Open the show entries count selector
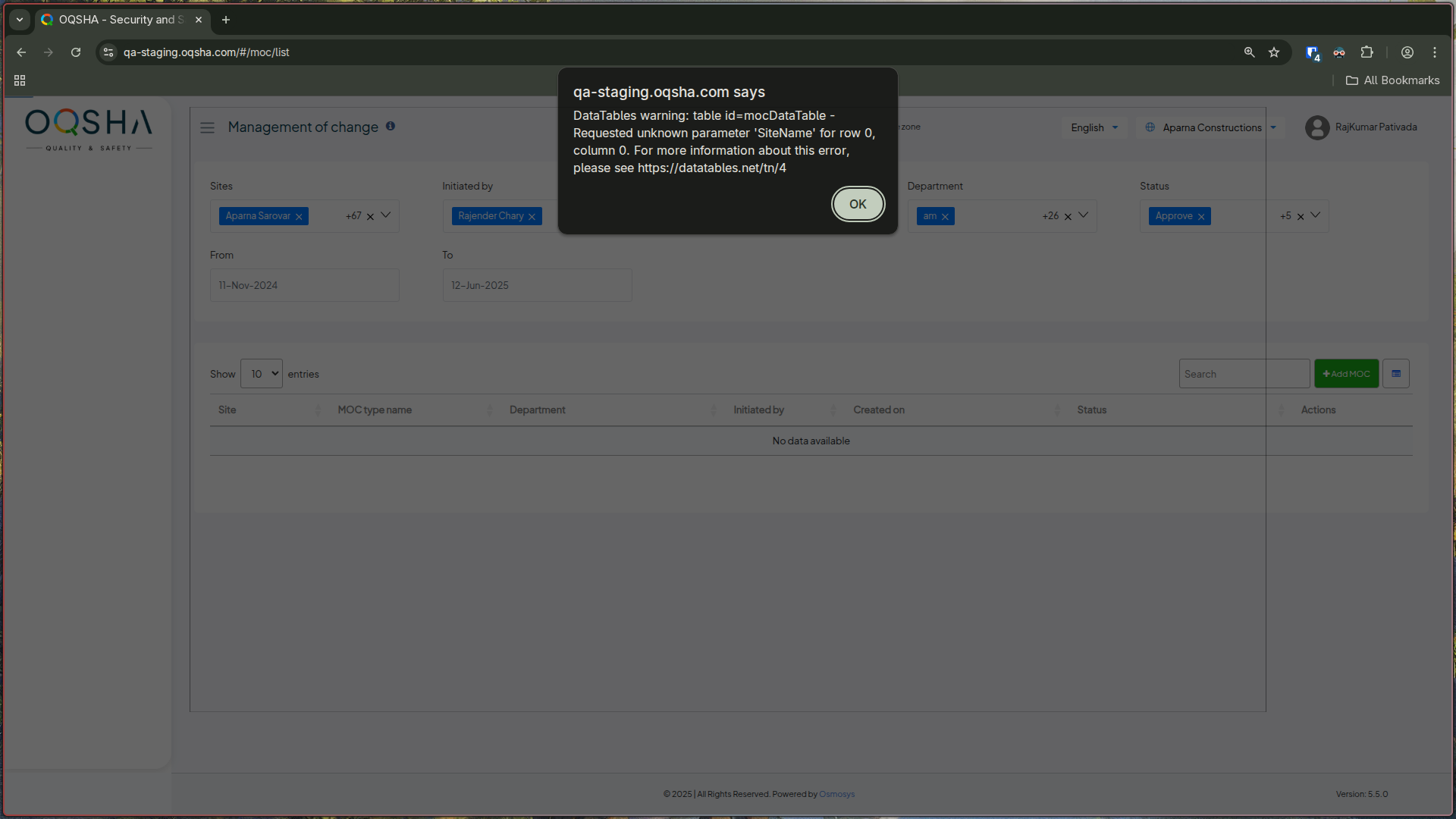Viewport: 1456px width, 819px height. tap(262, 374)
